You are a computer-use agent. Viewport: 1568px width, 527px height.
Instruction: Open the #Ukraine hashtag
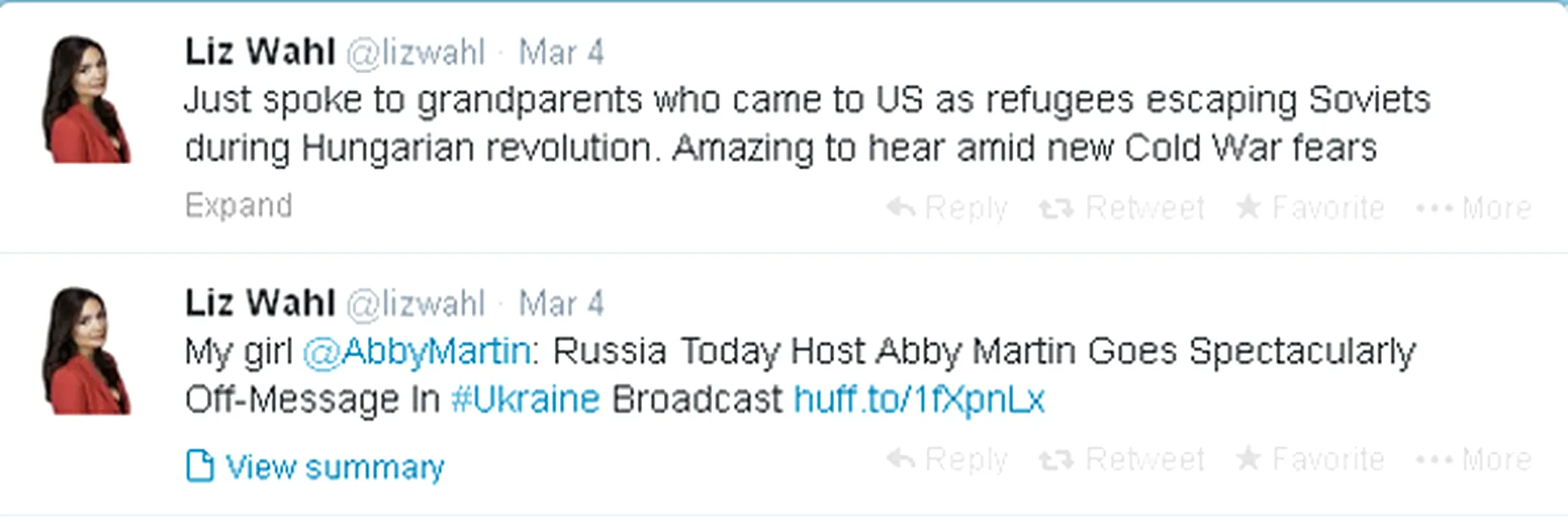(525, 399)
